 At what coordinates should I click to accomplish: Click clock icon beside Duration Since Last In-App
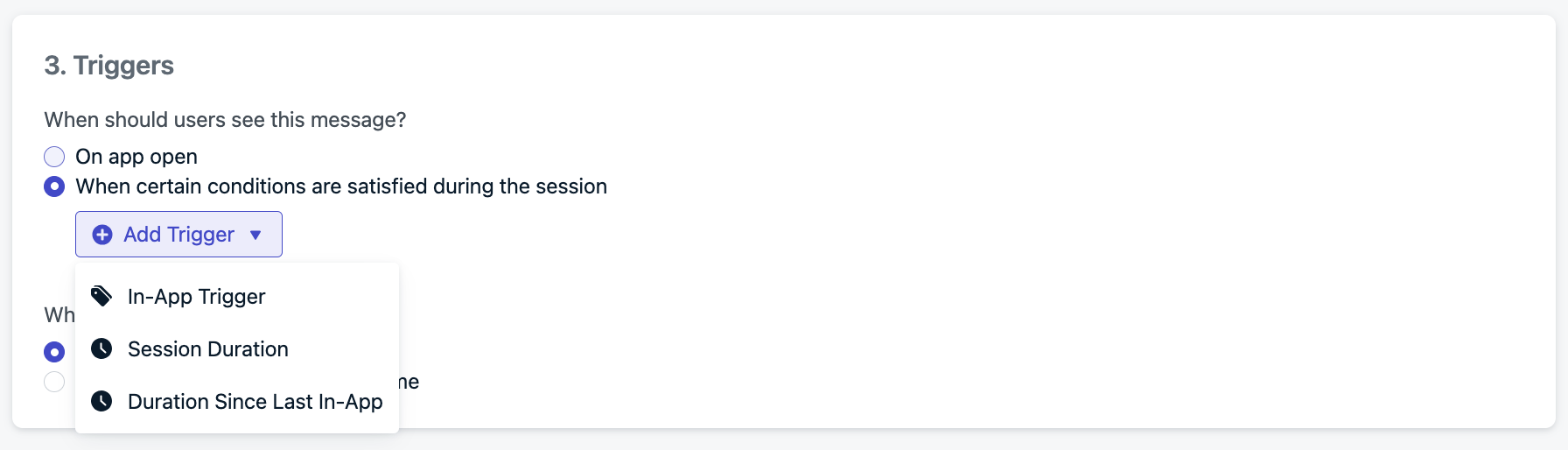point(101,401)
